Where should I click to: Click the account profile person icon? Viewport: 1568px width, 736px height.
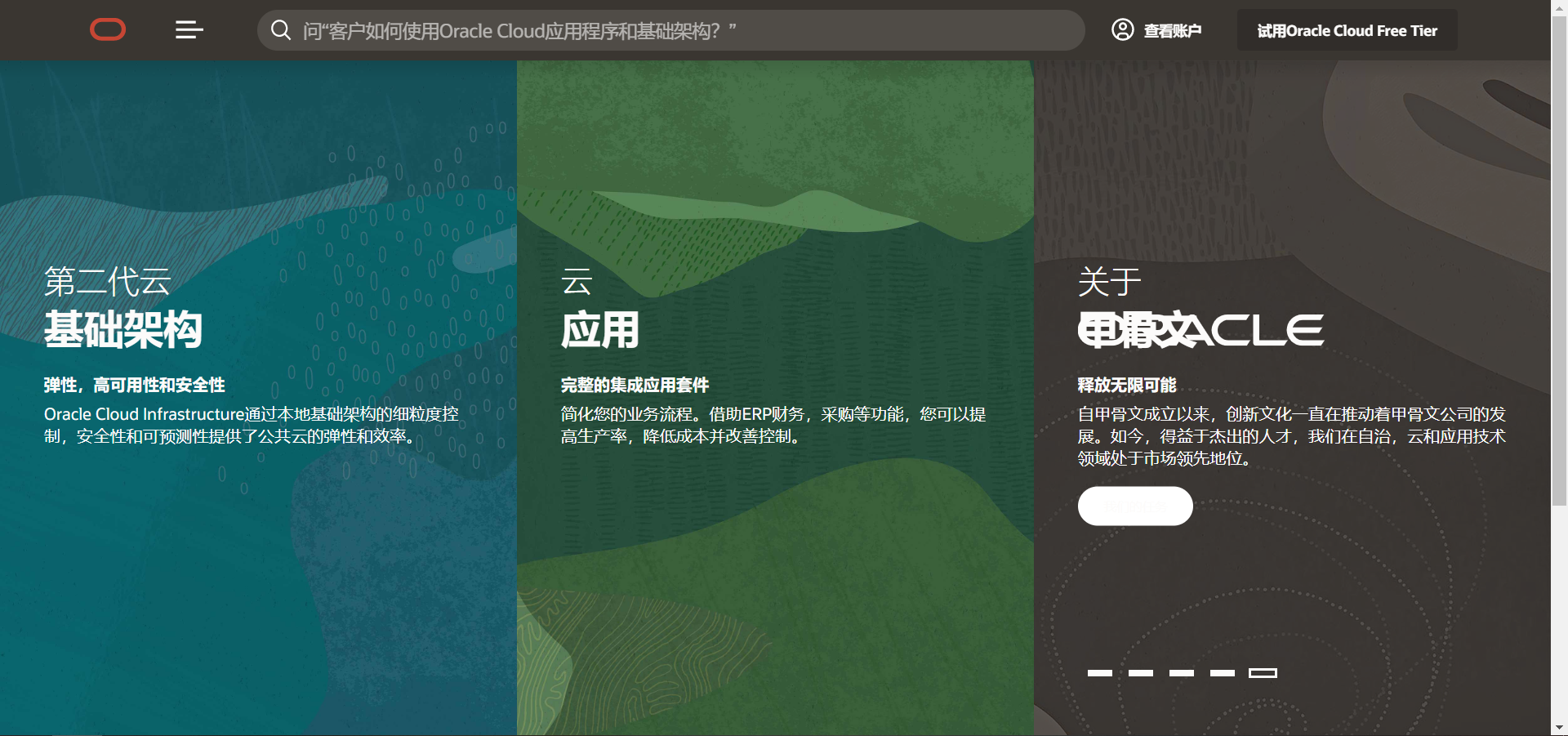(1122, 30)
